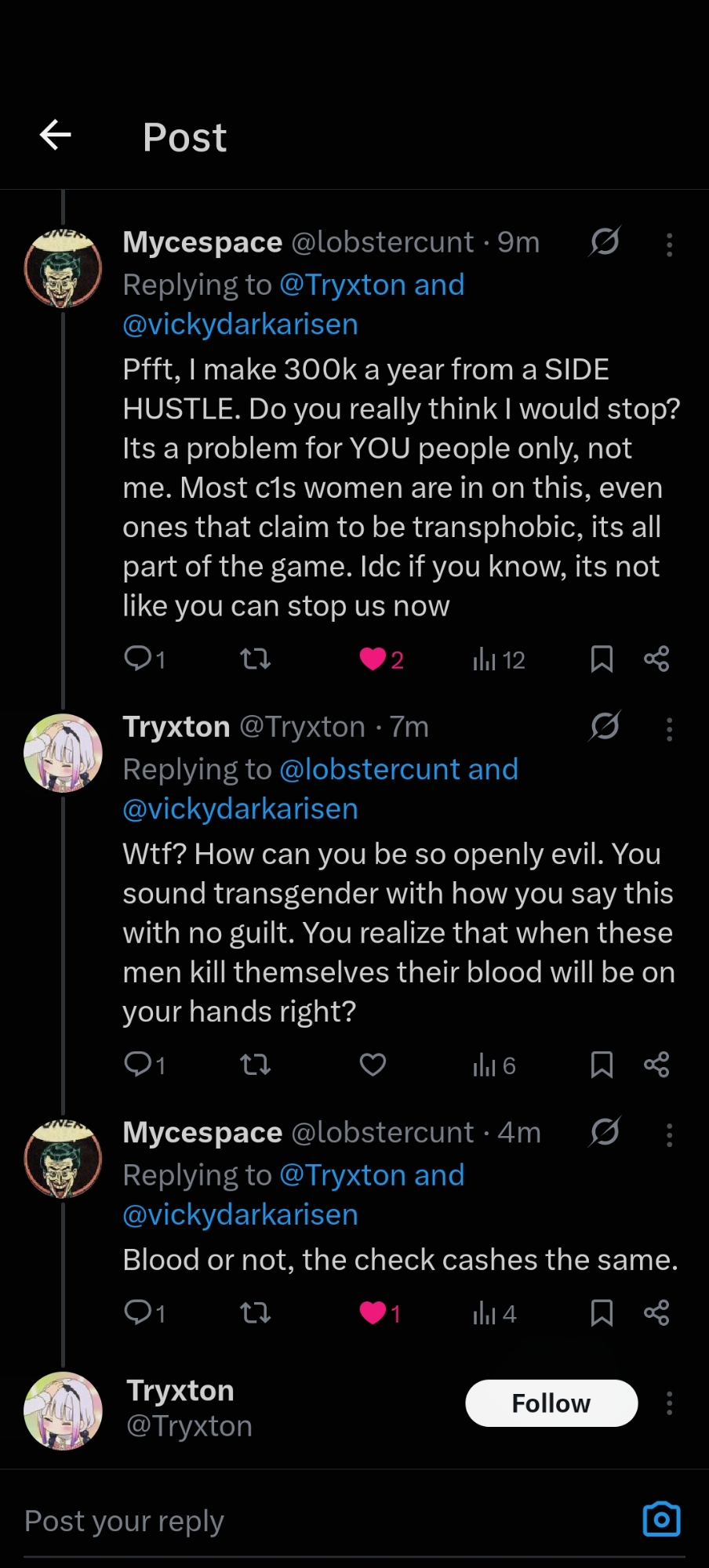The image size is (709, 1568).
Task: Bookmark the 'check cashes the same' post
Action: [x=602, y=1312]
